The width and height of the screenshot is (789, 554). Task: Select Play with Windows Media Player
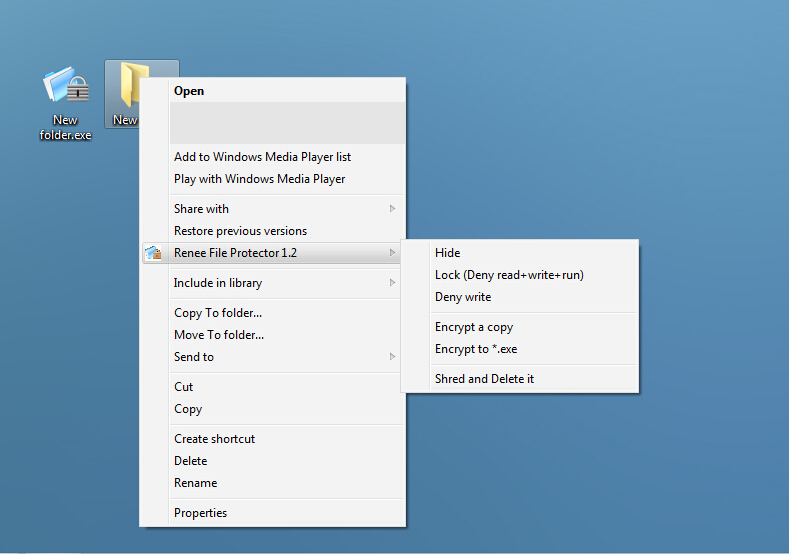coord(259,179)
